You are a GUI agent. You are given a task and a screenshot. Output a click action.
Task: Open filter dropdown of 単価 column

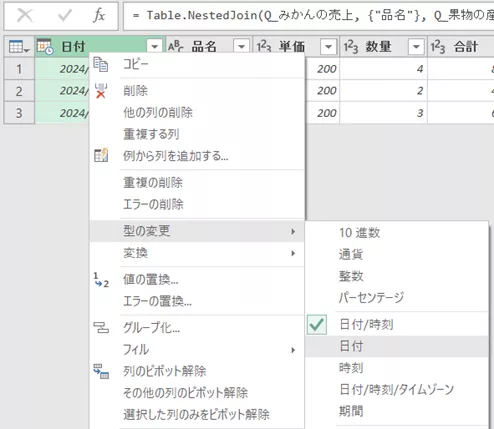(x=329, y=47)
